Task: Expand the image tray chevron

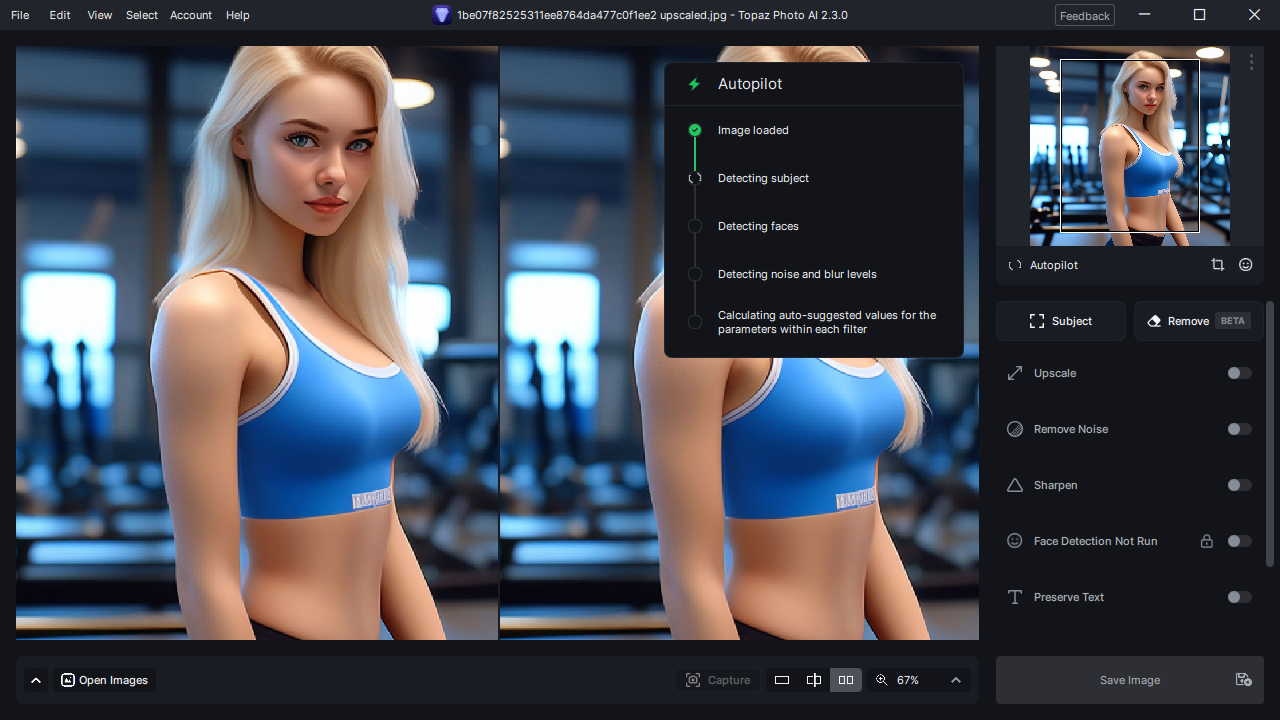Action: (x=36, y=680)
